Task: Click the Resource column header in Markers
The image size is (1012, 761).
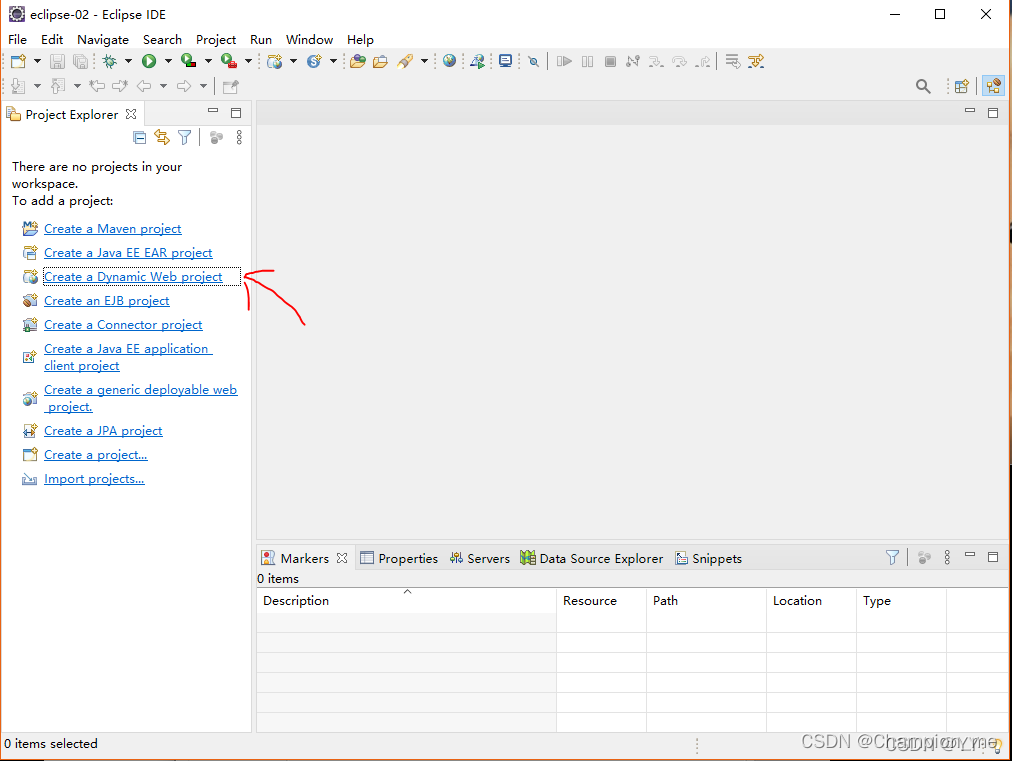Action: point(601,601)
